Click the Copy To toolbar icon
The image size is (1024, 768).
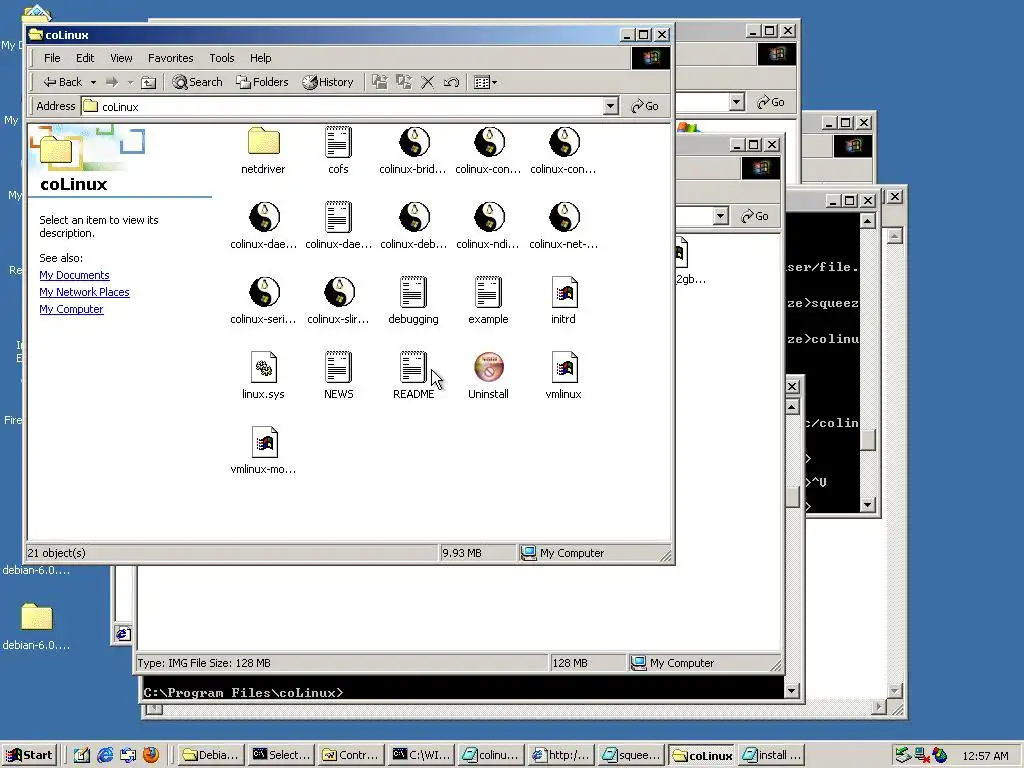(404, 82)
